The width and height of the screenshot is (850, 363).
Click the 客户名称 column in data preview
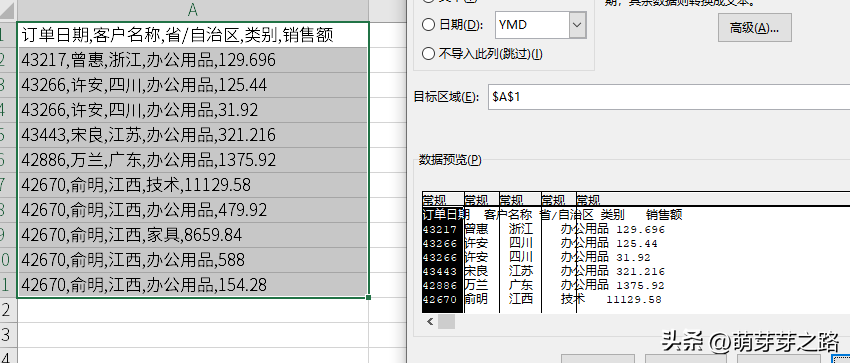coord(481,253)
